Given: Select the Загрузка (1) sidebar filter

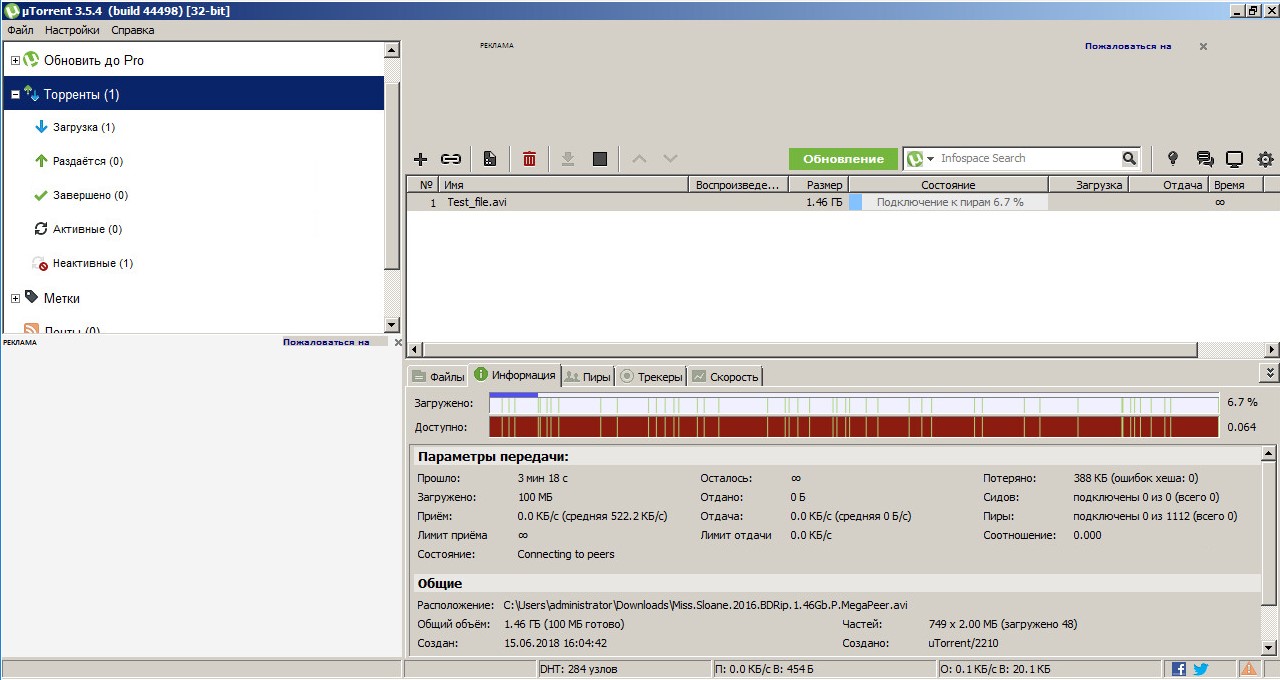Looking at the screenshot, I should coord(83,127).
